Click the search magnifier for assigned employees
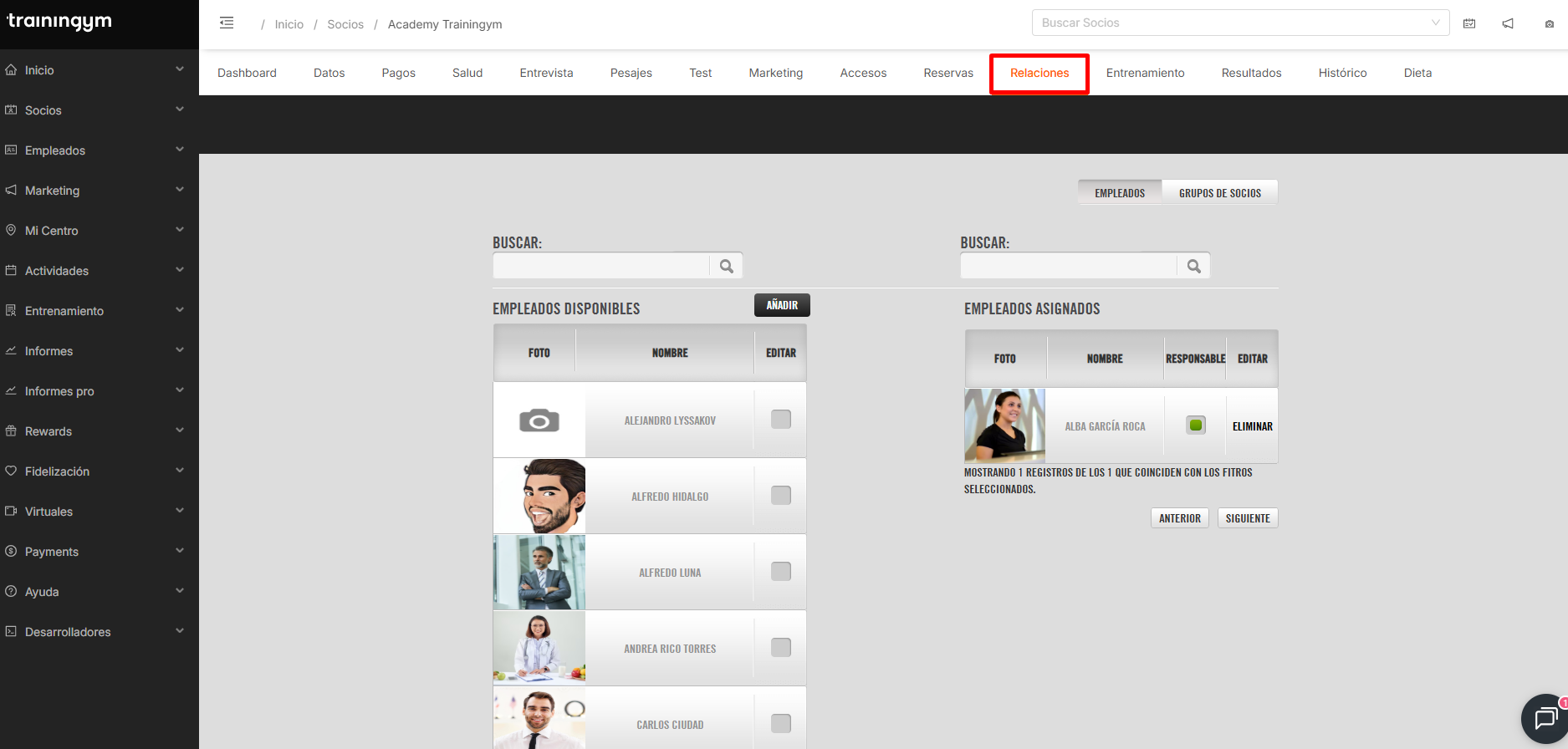 [x=1193, y=266]
